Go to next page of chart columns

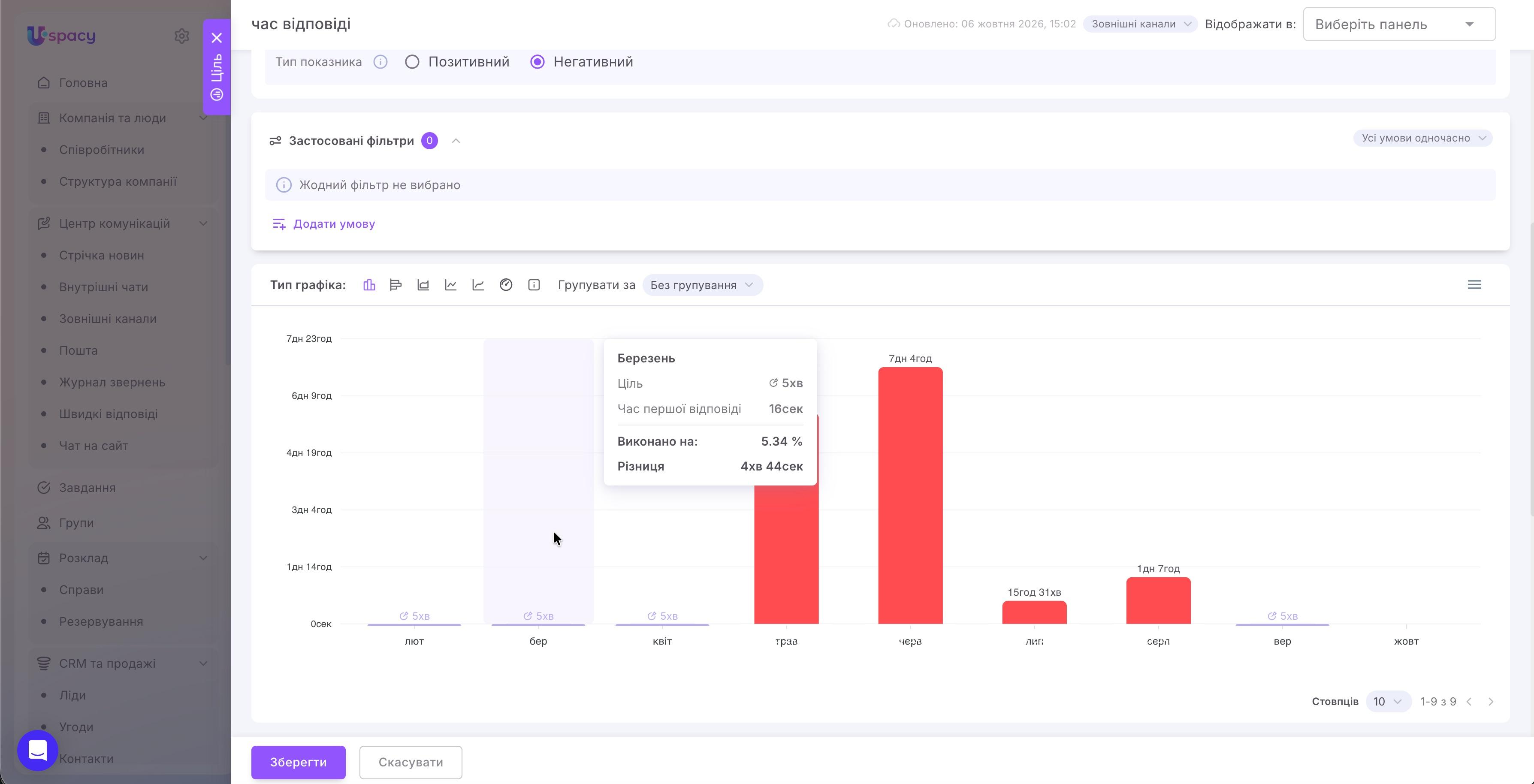1491,702
